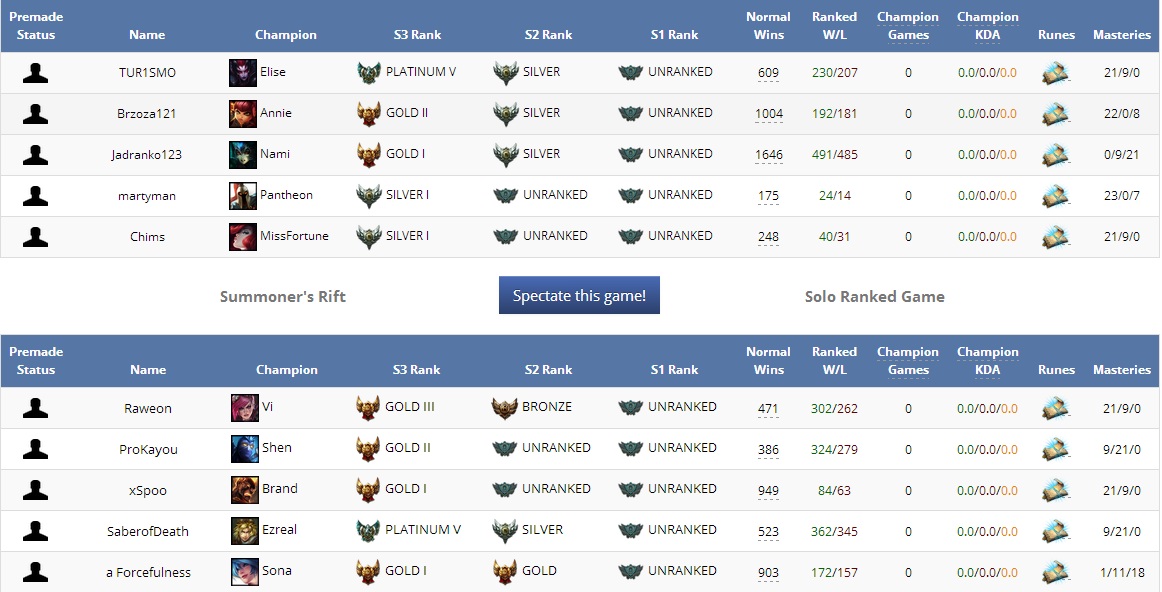The image size is (1162, 592).
Task: Click the Normal Wins header in top table
Action: pos(768,26)
